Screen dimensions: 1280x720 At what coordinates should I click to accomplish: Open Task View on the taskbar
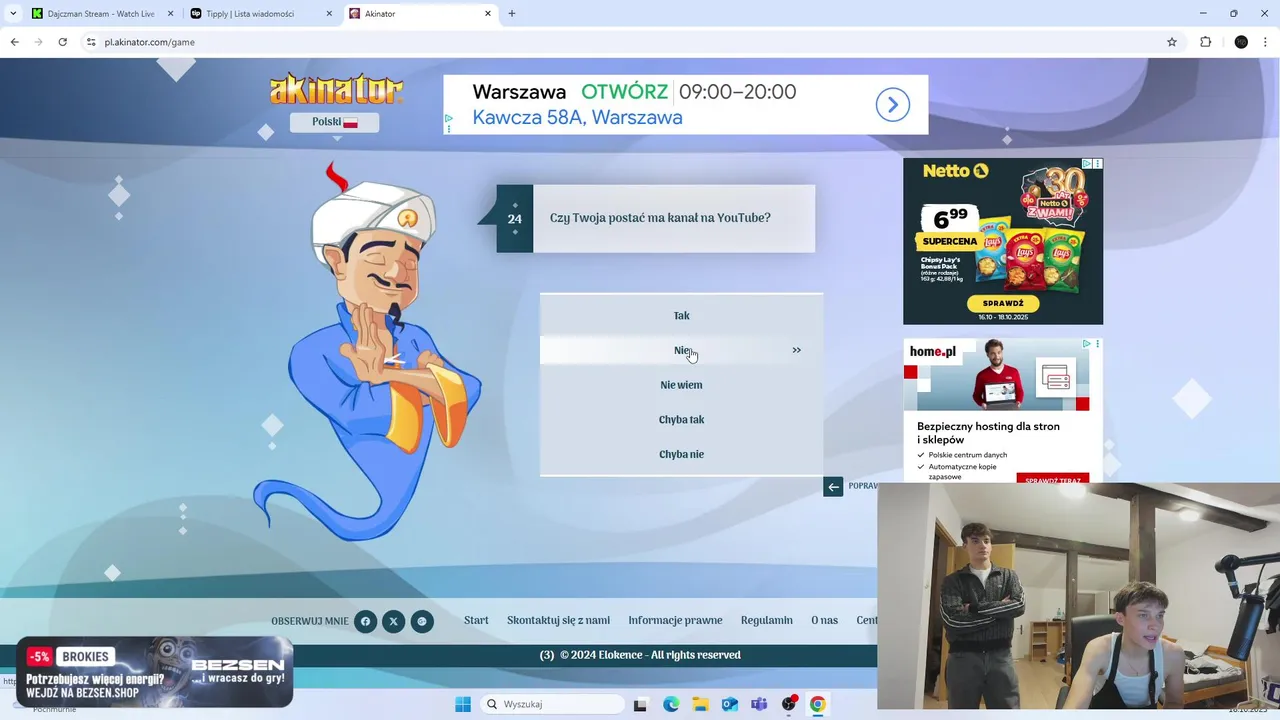(x=641, y=704)
